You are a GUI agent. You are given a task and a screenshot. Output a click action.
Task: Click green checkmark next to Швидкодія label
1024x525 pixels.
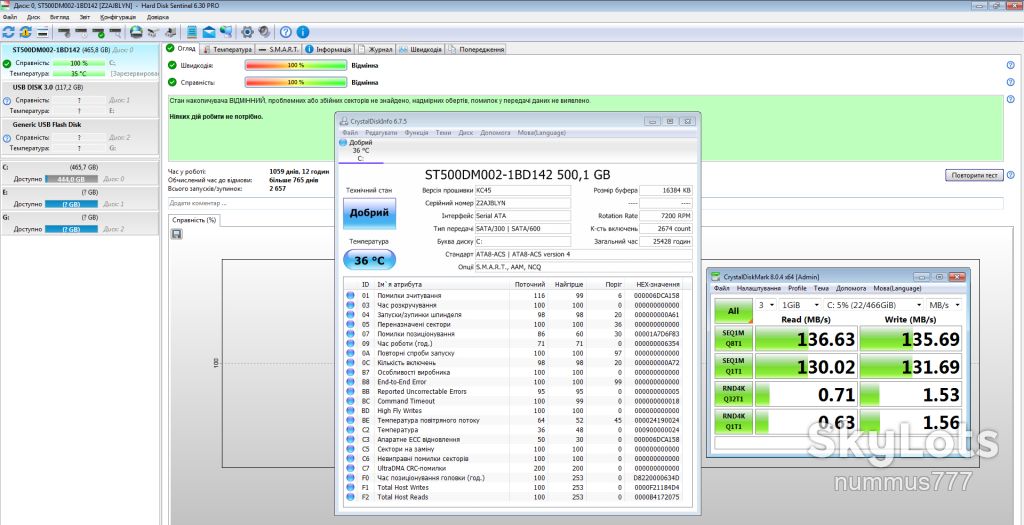tap(172, 65)
